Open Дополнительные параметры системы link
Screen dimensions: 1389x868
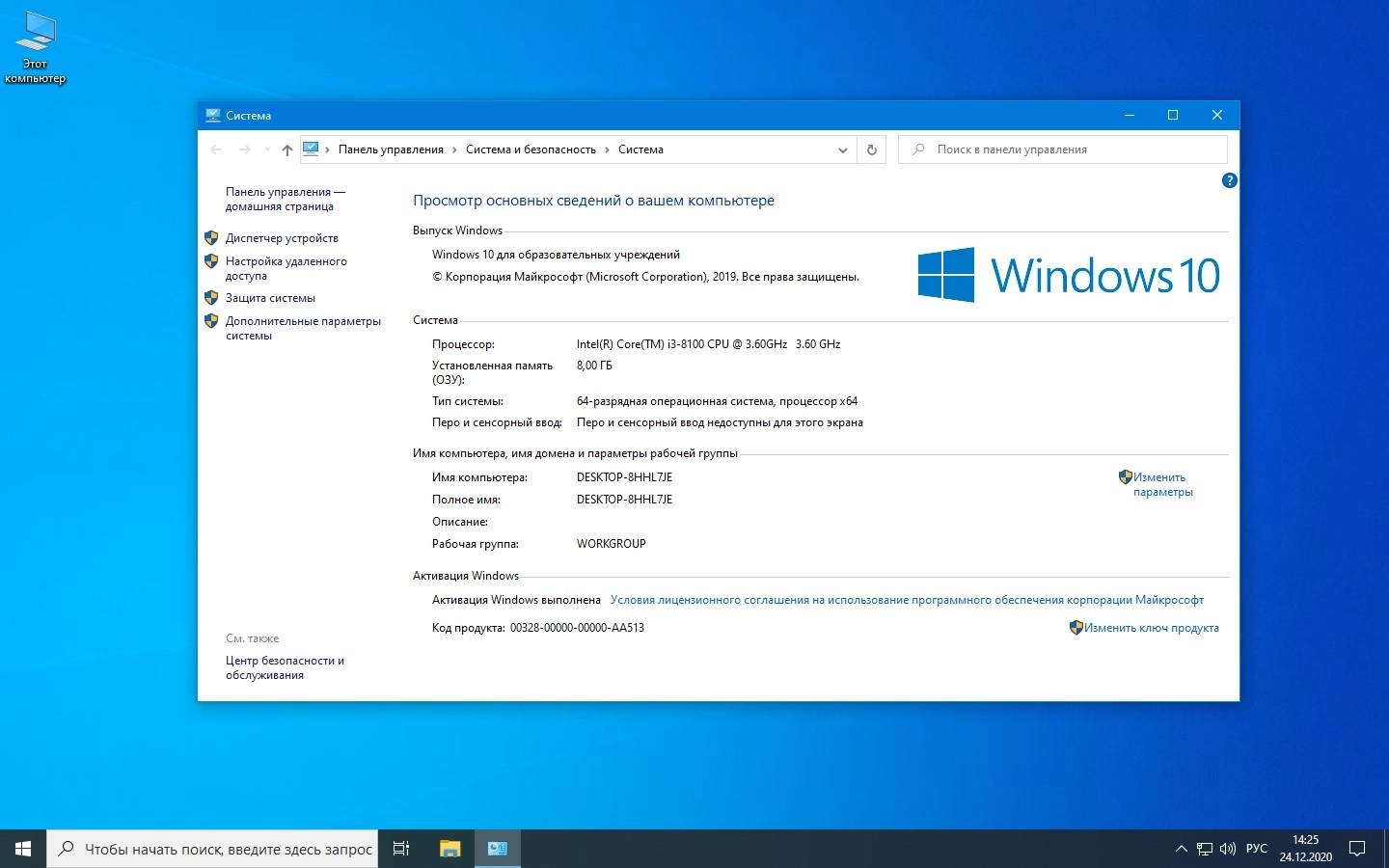coord(303,328)
